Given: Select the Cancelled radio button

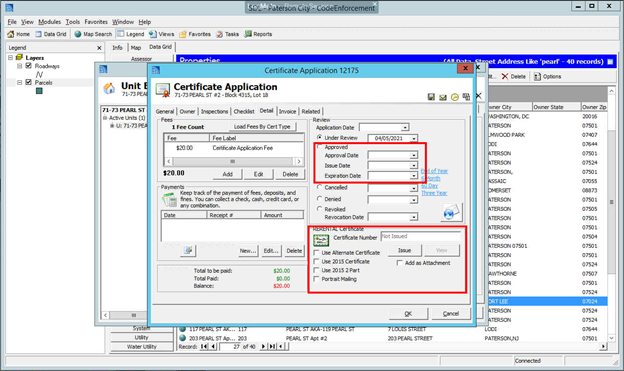Looking at the screenshot, I should tap(320, 187).
